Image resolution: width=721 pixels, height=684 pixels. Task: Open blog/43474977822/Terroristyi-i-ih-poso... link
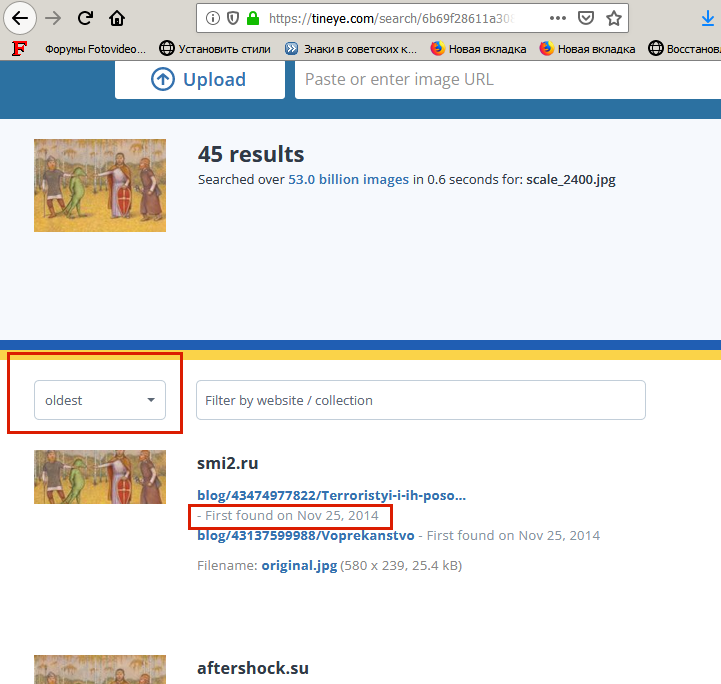(x=332, y=496)
